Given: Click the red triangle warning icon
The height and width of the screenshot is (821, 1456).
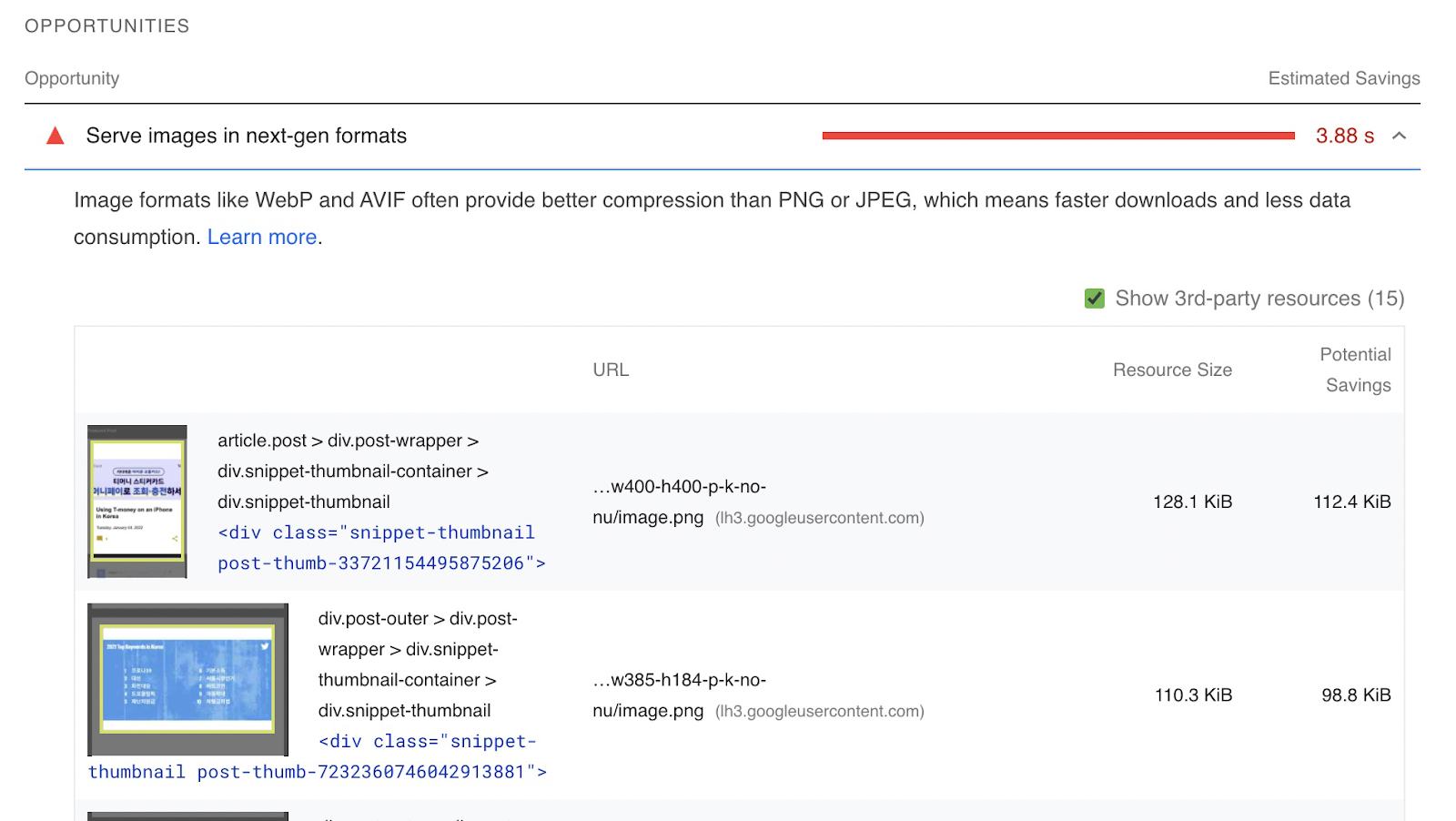Looking at the screenshot, I should [56, 136].
